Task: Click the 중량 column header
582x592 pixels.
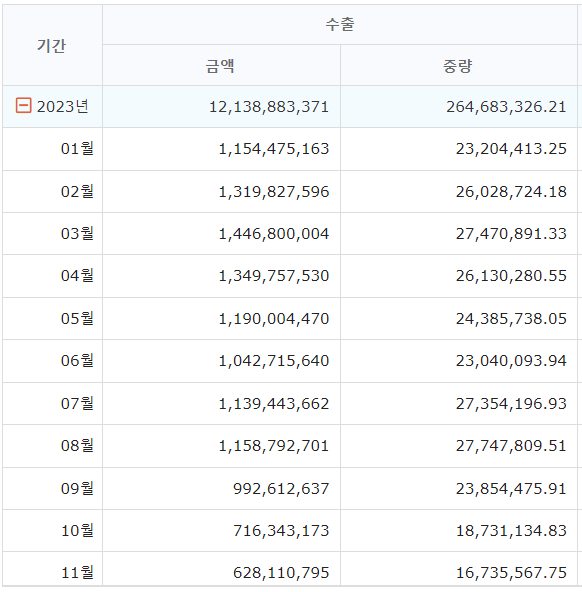Action: coord(458,65)
